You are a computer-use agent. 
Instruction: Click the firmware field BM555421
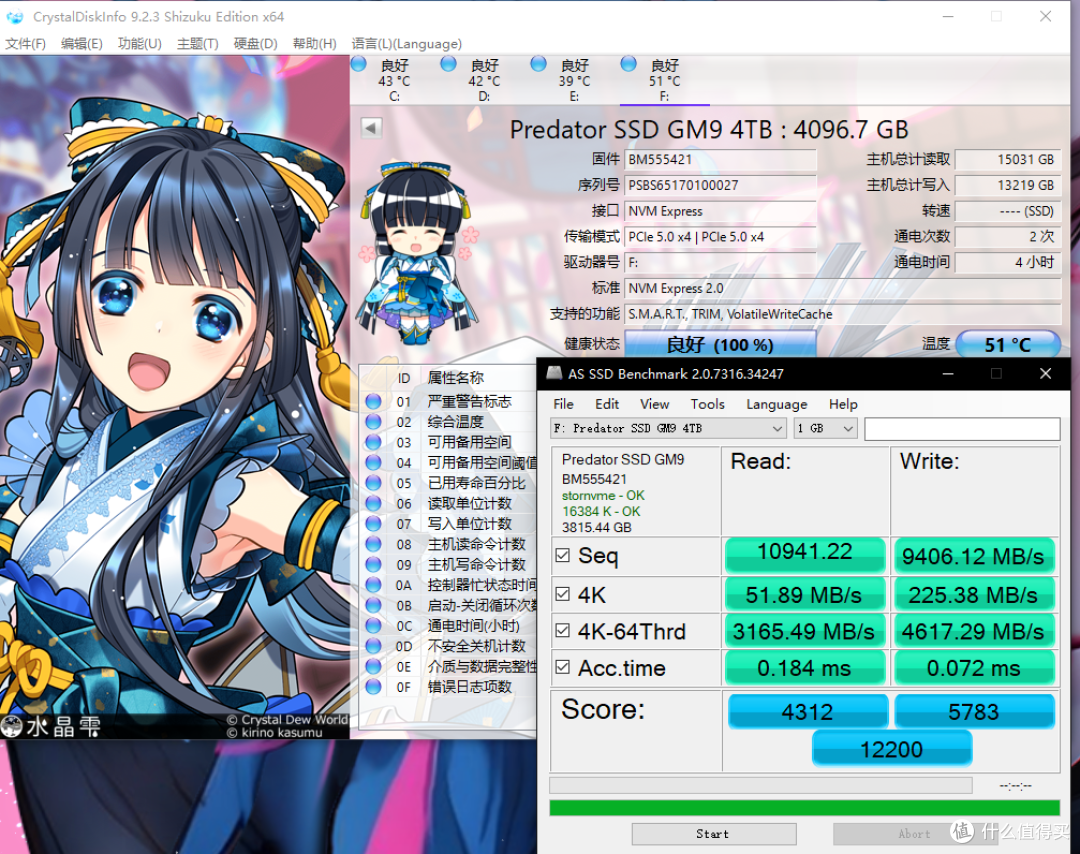coord(720,160)
